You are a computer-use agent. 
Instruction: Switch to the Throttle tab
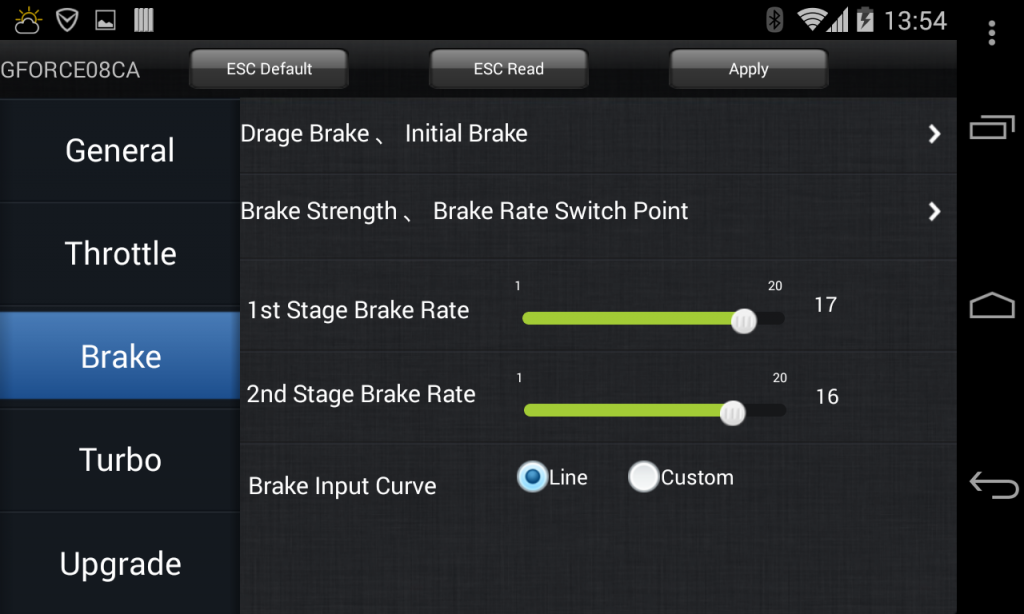[x=120, y=253]
